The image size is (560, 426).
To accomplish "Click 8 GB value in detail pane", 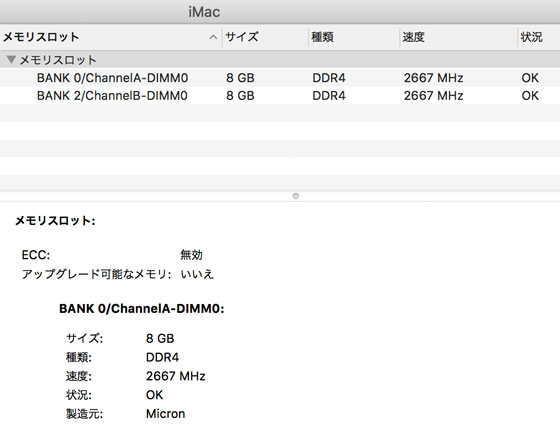I will (160, 338).
